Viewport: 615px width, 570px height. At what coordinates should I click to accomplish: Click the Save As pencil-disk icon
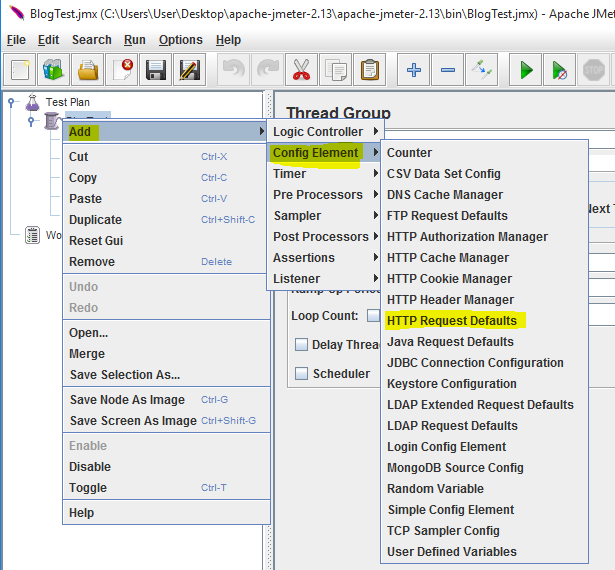point(189,71)
